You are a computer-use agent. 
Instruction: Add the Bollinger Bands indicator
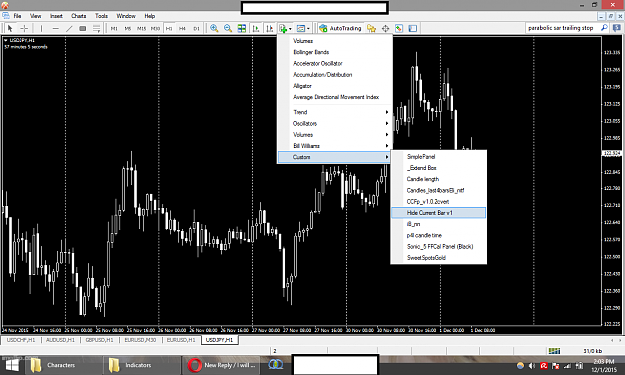tap(335, 52)
